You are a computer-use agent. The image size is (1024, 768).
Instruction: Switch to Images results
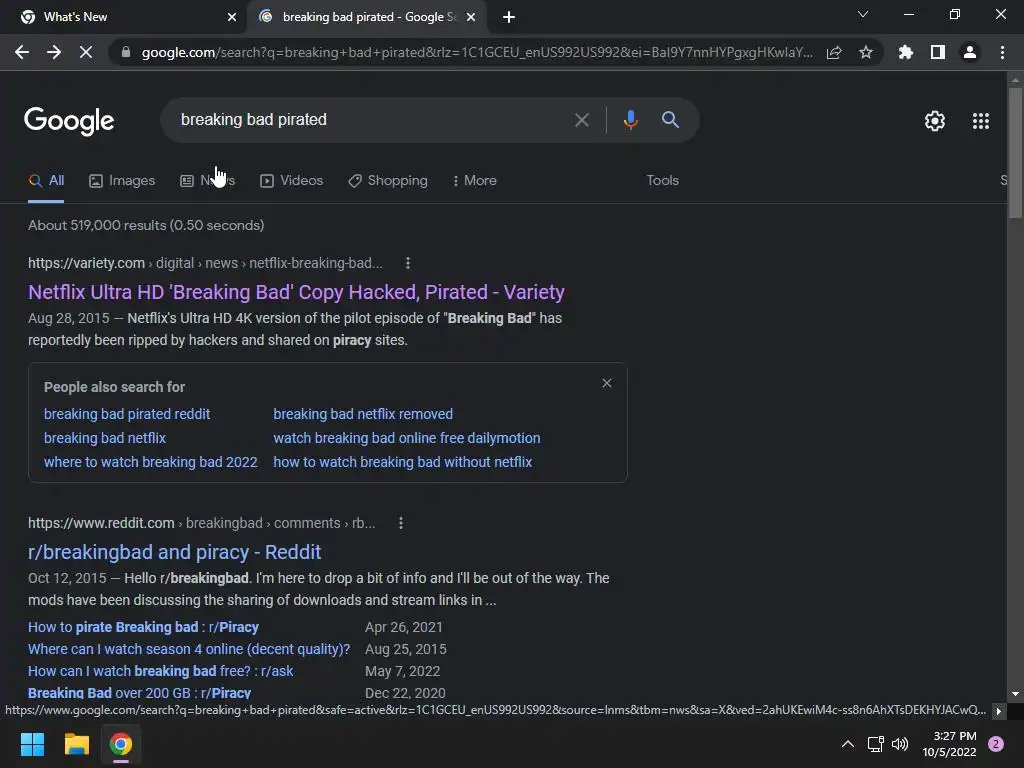[122, 181]
